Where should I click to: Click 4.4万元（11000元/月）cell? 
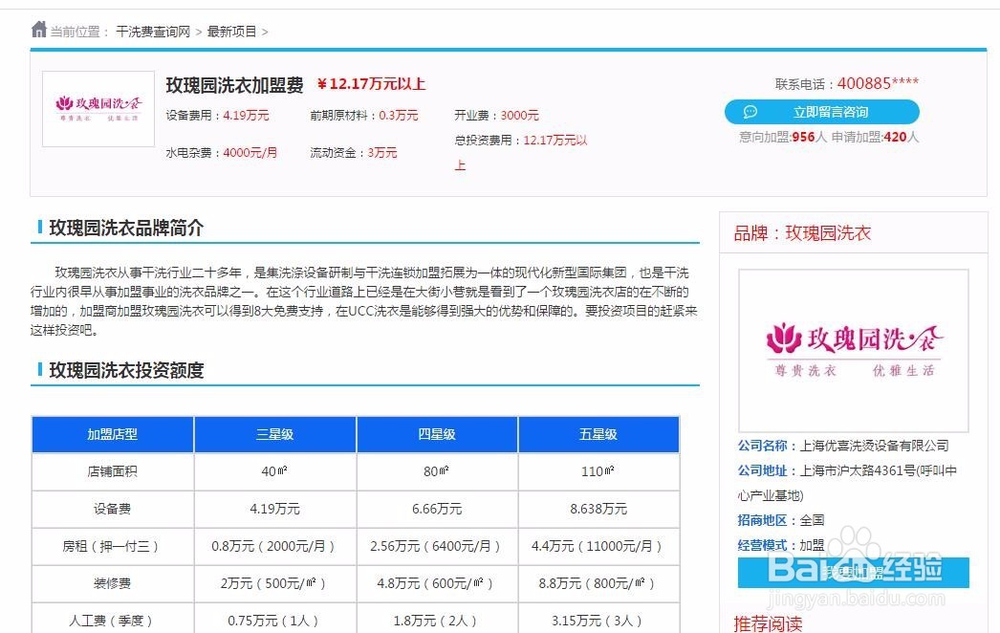tap(597, 546)
